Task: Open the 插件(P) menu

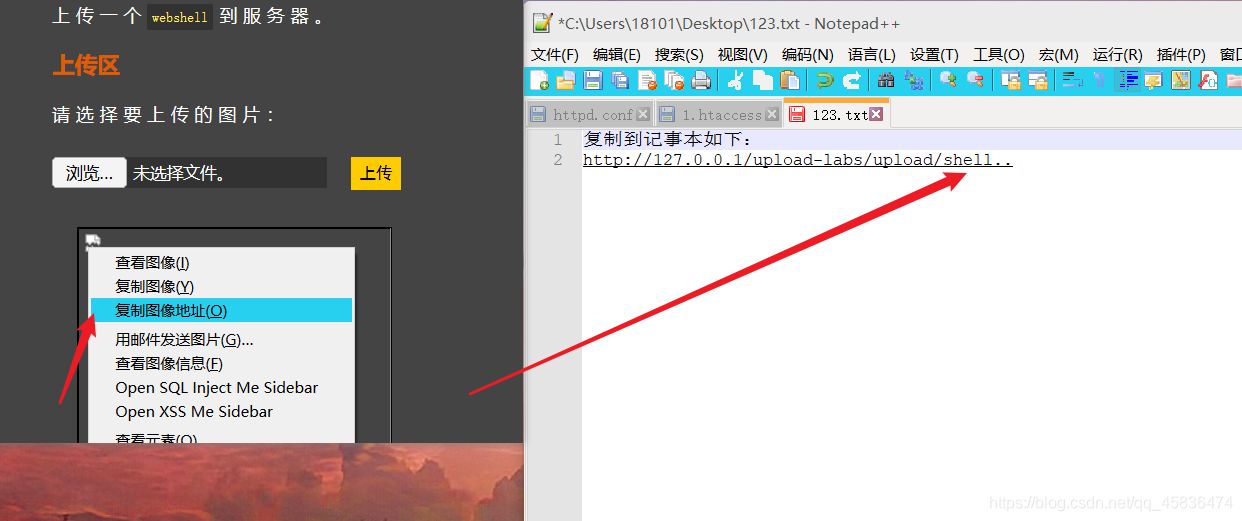Action: coord(1181,54)
